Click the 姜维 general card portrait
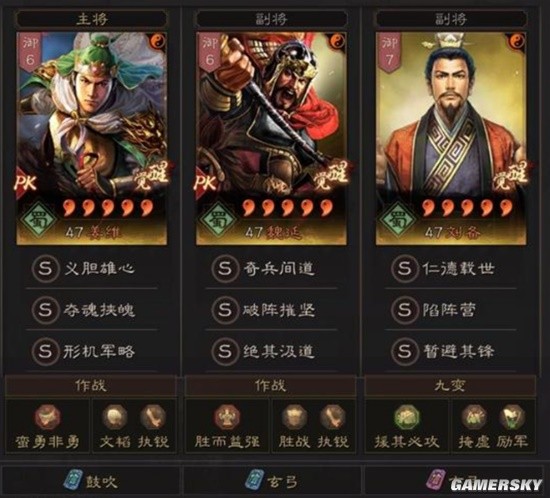Image resolution: width=550 pixels, height=498 pixels. coord(92,139)
